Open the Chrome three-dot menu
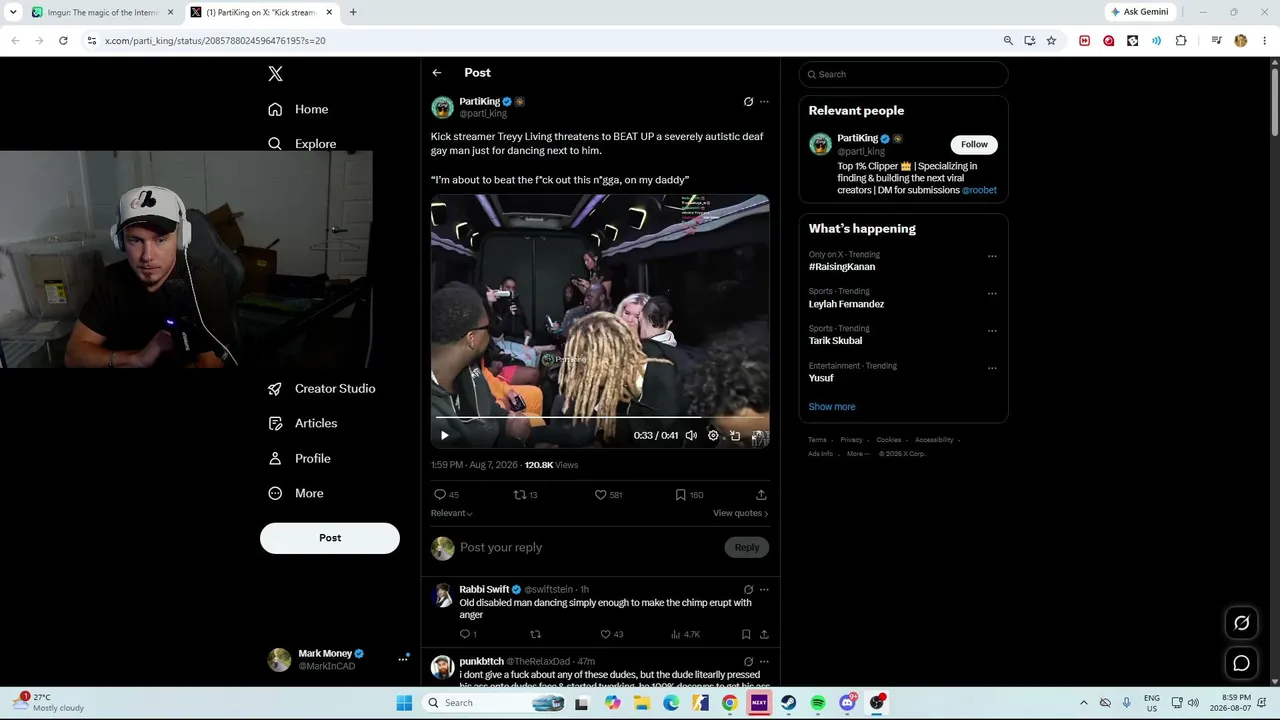 (1265, 41)
